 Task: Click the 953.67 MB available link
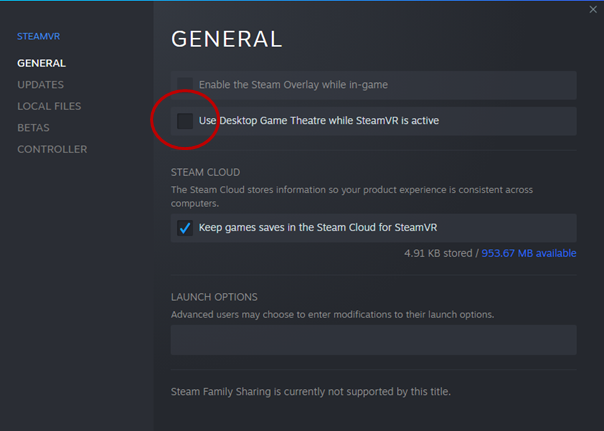529,253
